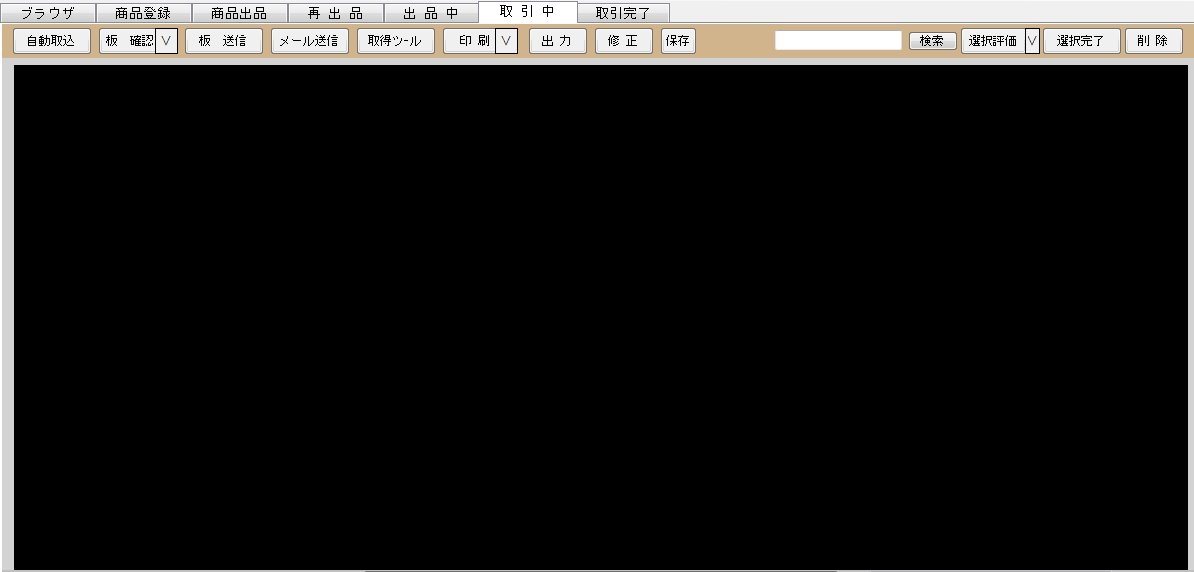Click the 板 送信 button
The height and width of the screenshot is (572, 1194).
point(224,41)
